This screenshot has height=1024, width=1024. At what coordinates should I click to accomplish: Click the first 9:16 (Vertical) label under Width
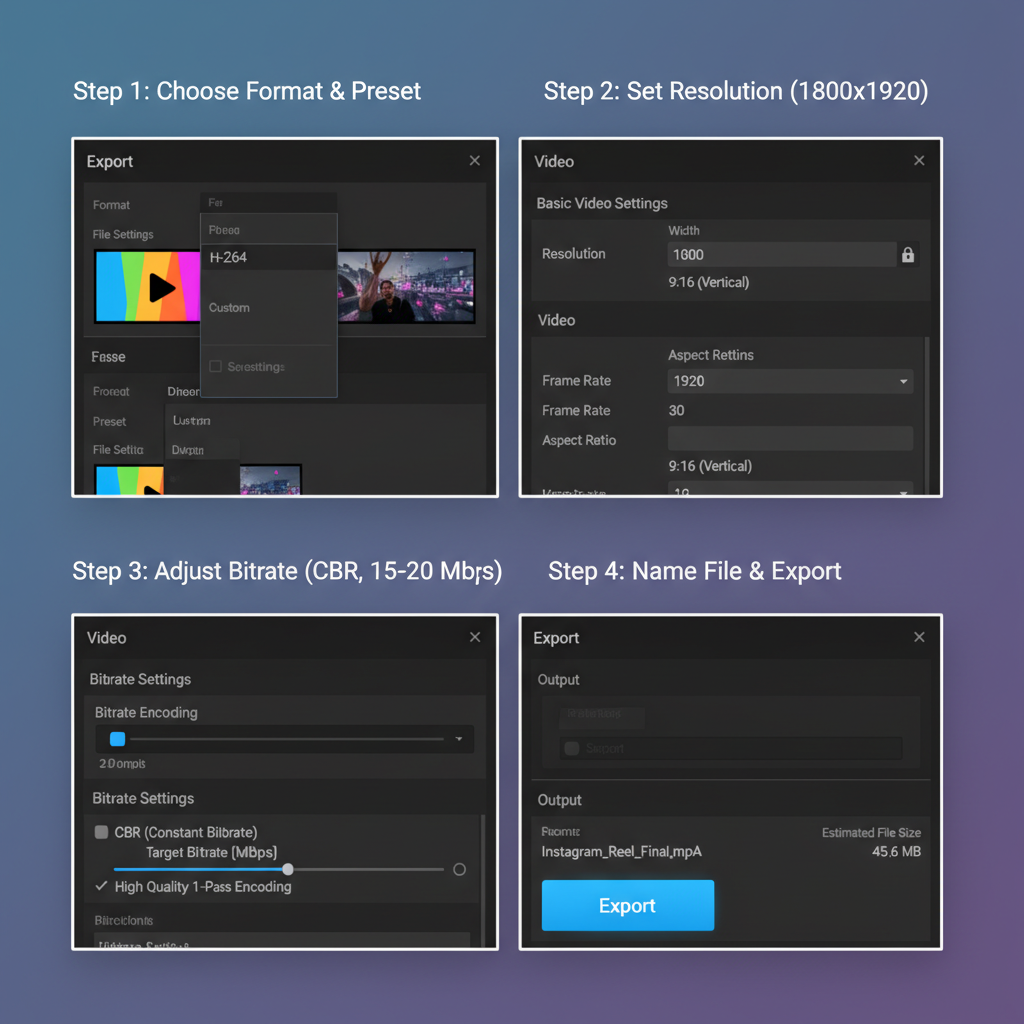pyautogui.click(x=709, y=282)
